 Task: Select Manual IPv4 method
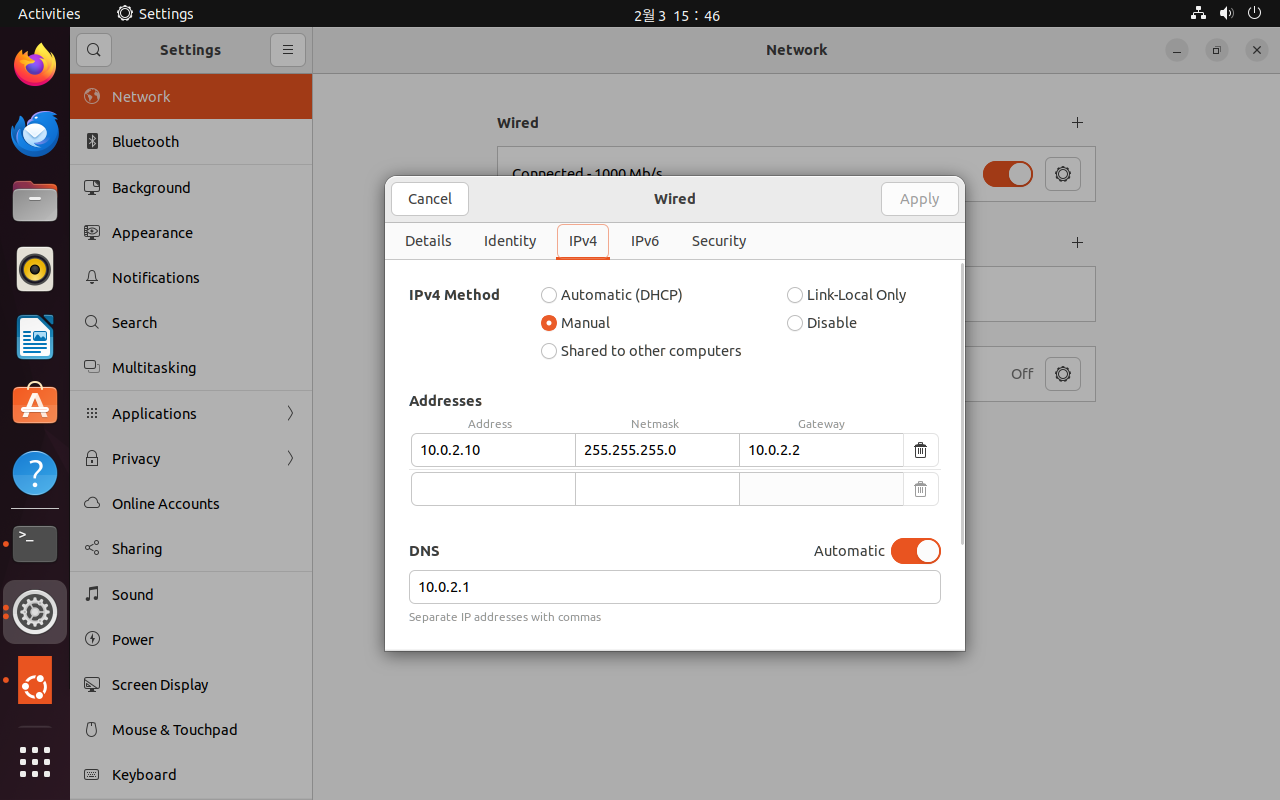pos(576,323)
